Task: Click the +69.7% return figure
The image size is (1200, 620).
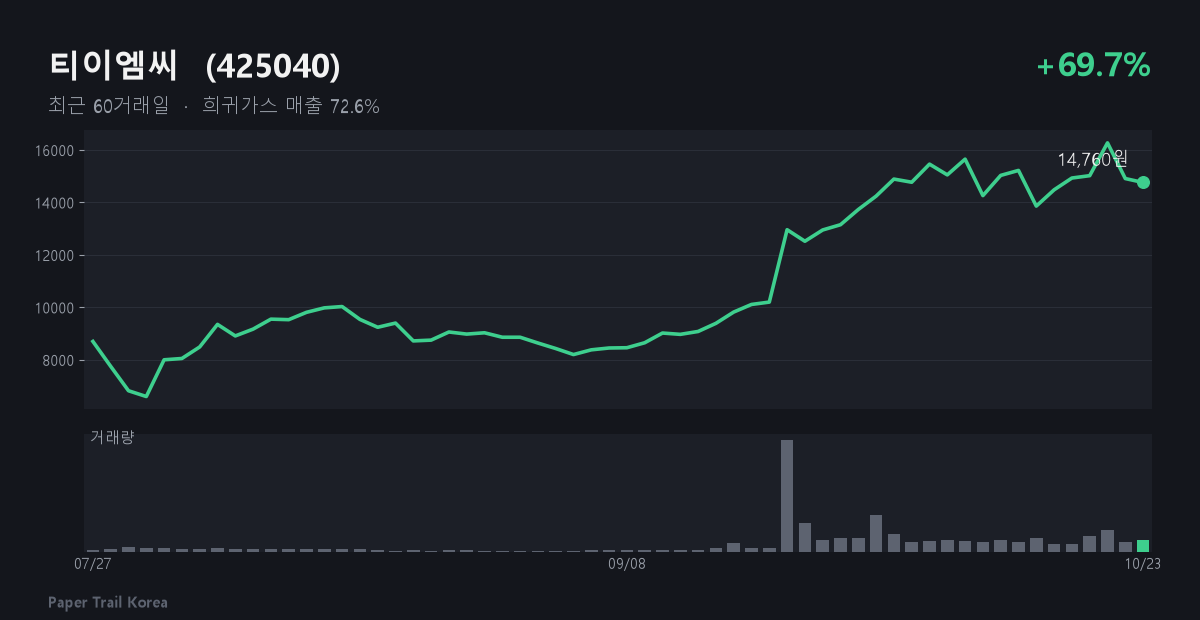Action: [x=1093, y=66]
